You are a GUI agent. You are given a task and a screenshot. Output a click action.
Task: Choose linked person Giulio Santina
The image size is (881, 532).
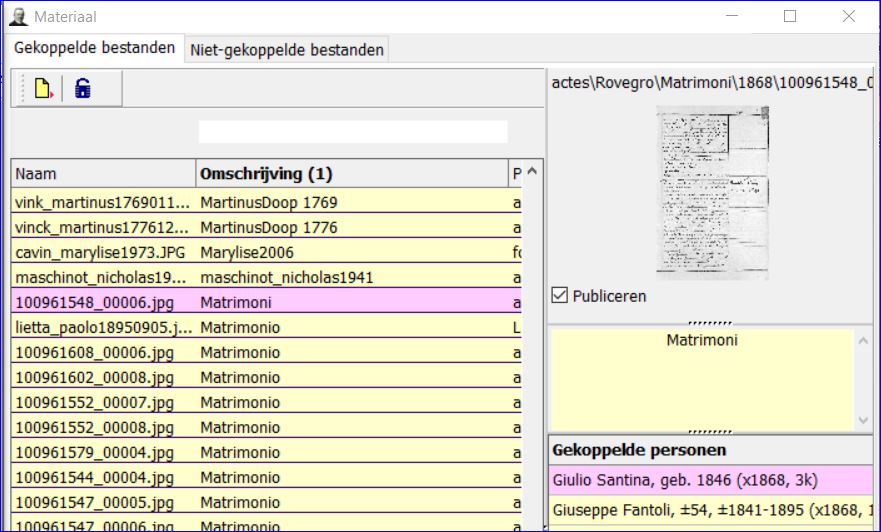pyautogui.click(x=712, y=480)
